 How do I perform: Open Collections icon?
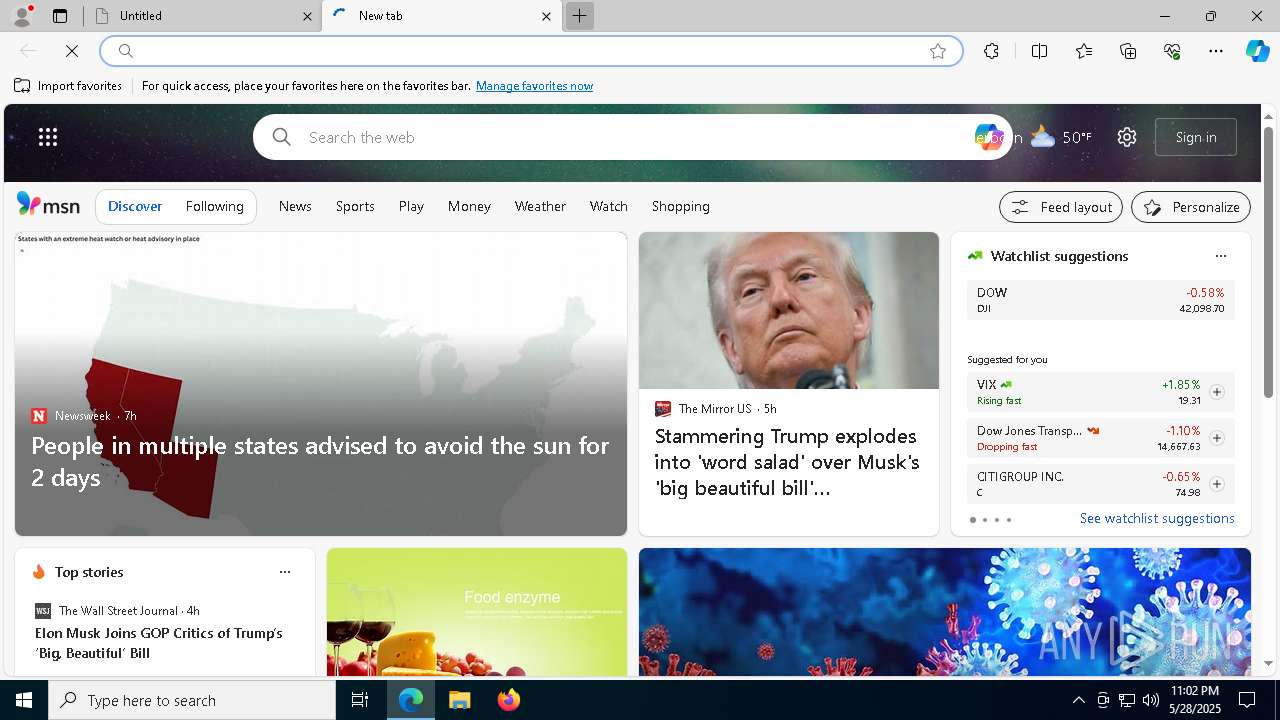(x=1128, y=51)
